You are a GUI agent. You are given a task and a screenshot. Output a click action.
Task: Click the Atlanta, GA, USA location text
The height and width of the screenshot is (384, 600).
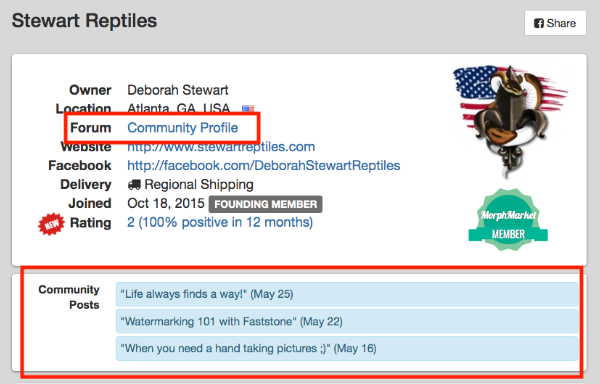point(178,108)
